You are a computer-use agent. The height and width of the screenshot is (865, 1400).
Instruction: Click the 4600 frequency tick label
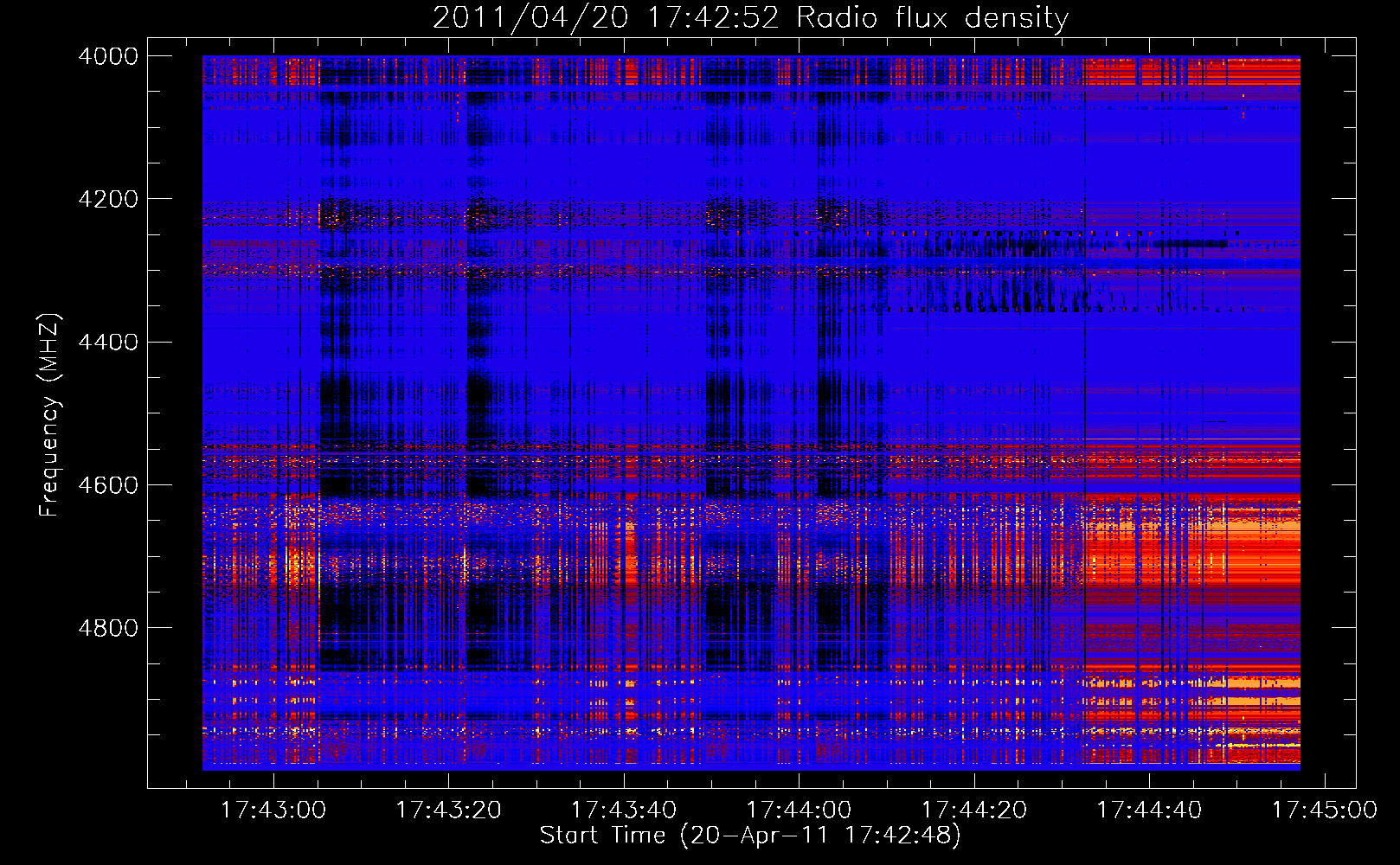(108, 485)
